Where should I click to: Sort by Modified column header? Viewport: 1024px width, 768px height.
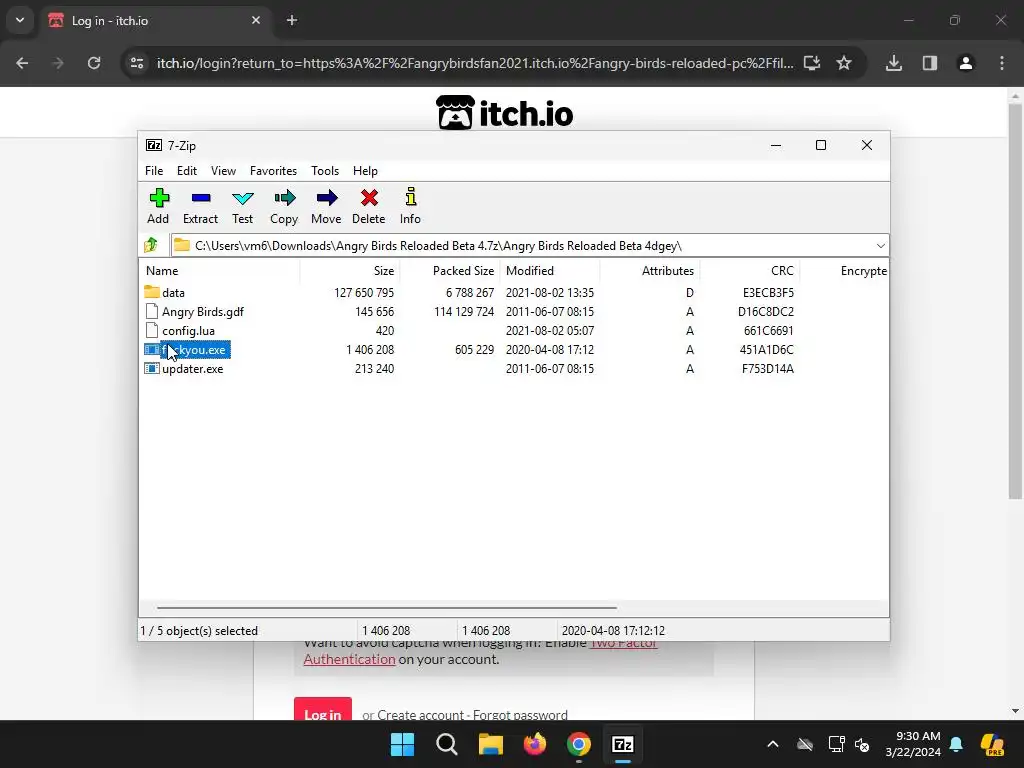[x=550, y=270]
